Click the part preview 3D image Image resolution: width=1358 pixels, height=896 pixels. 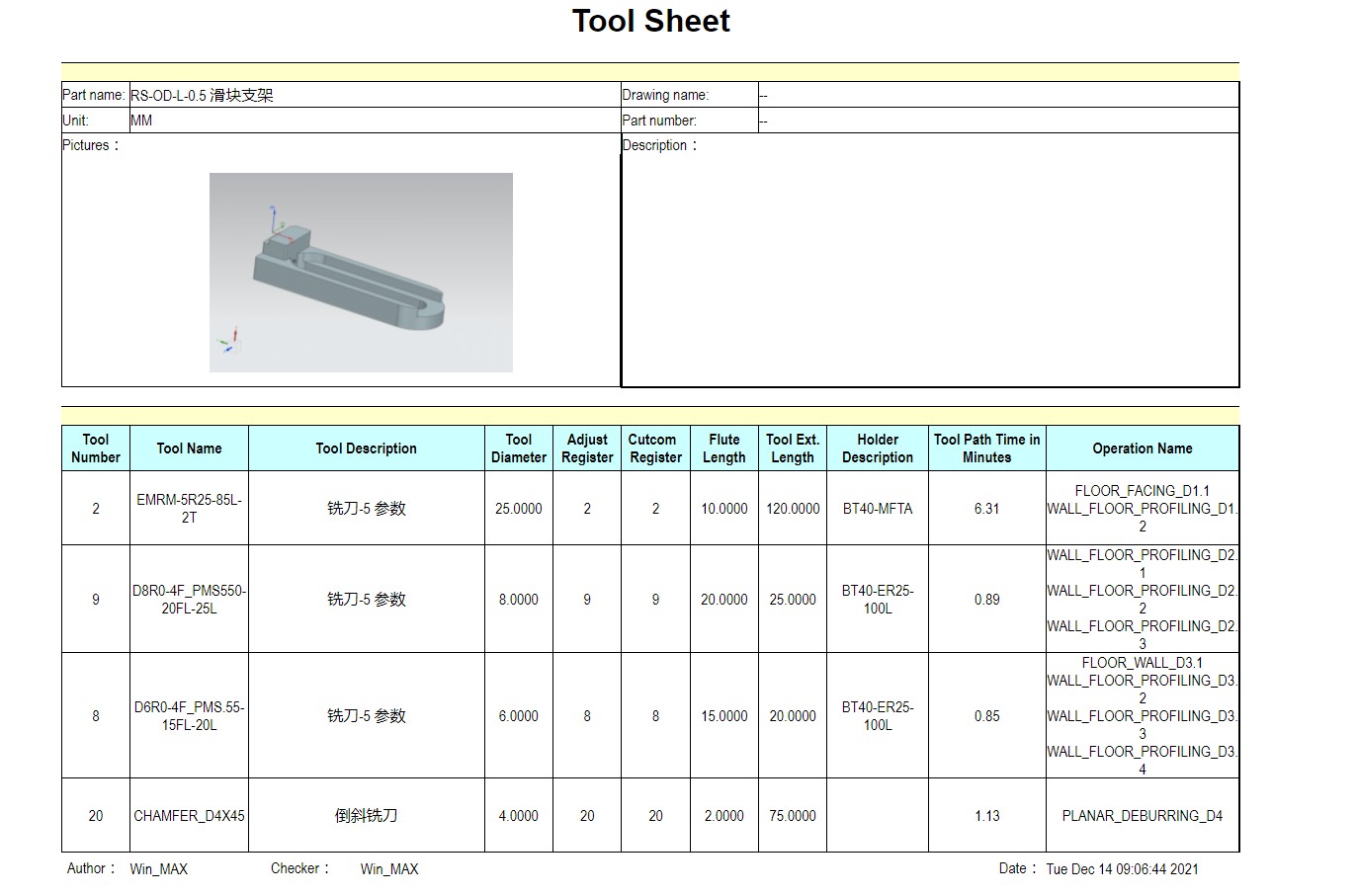tap(361, 273)
